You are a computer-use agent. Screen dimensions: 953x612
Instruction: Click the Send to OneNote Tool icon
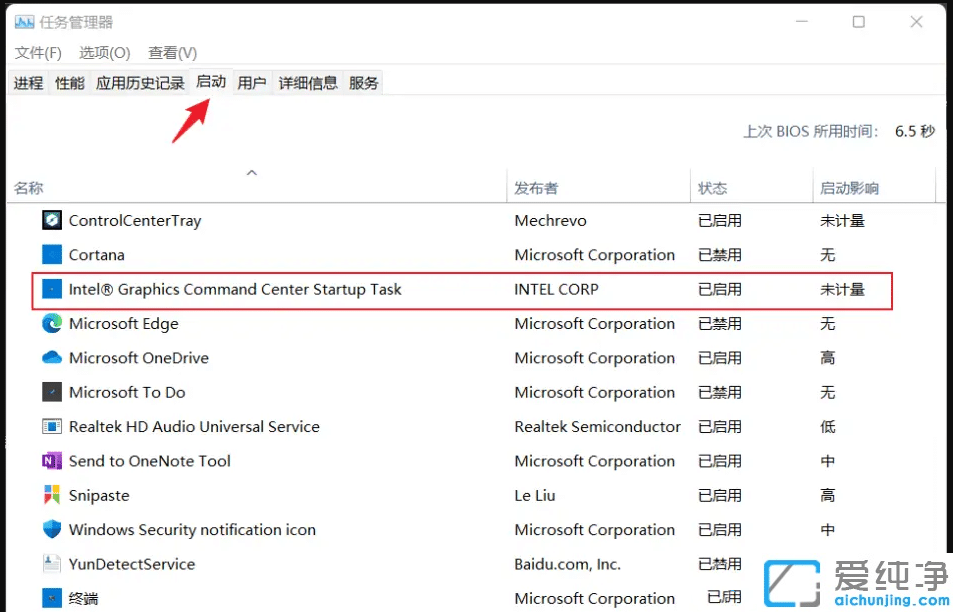coord(52,460)
